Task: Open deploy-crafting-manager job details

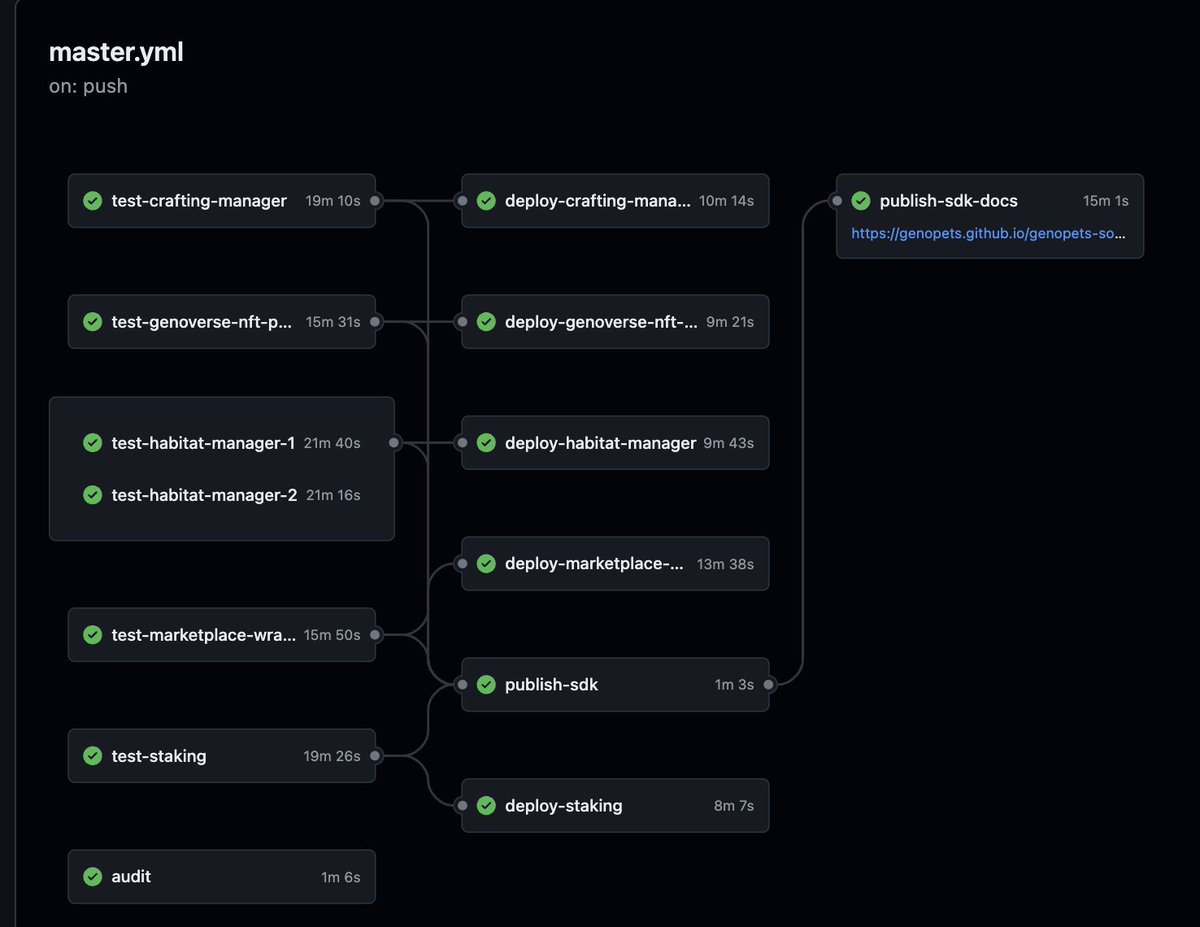Action: tap(615, 201)
